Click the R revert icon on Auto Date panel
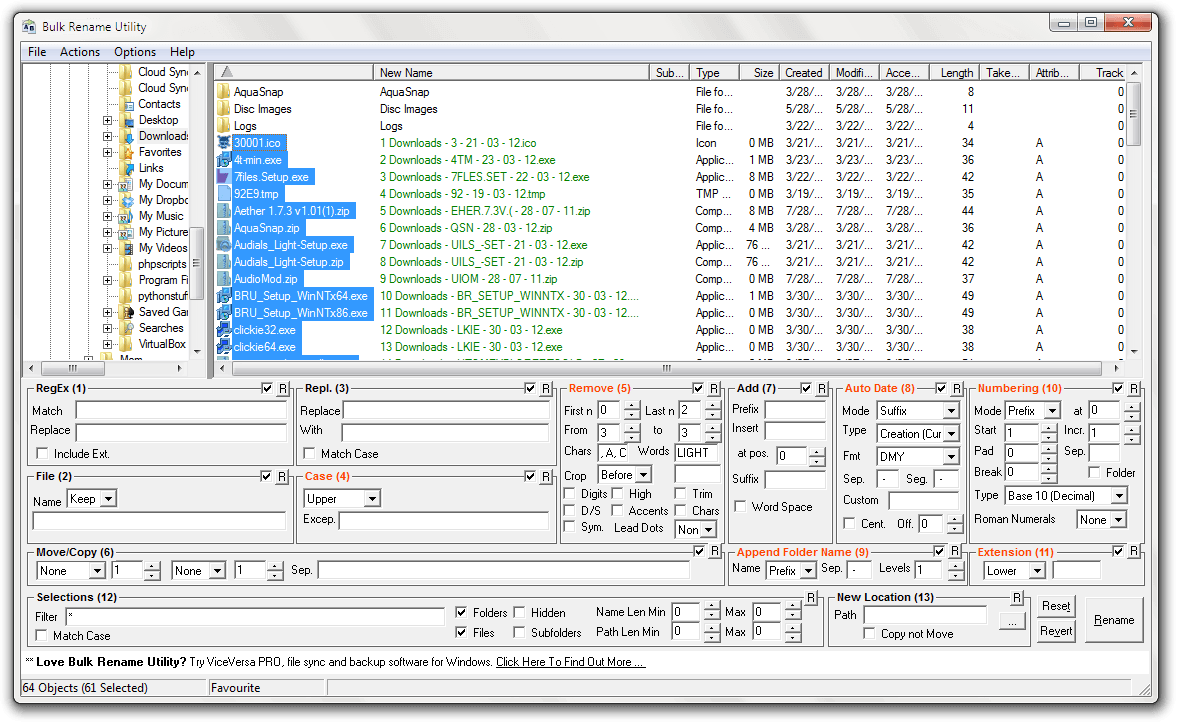The image size is (1177, 723). [x=957, y=389]
